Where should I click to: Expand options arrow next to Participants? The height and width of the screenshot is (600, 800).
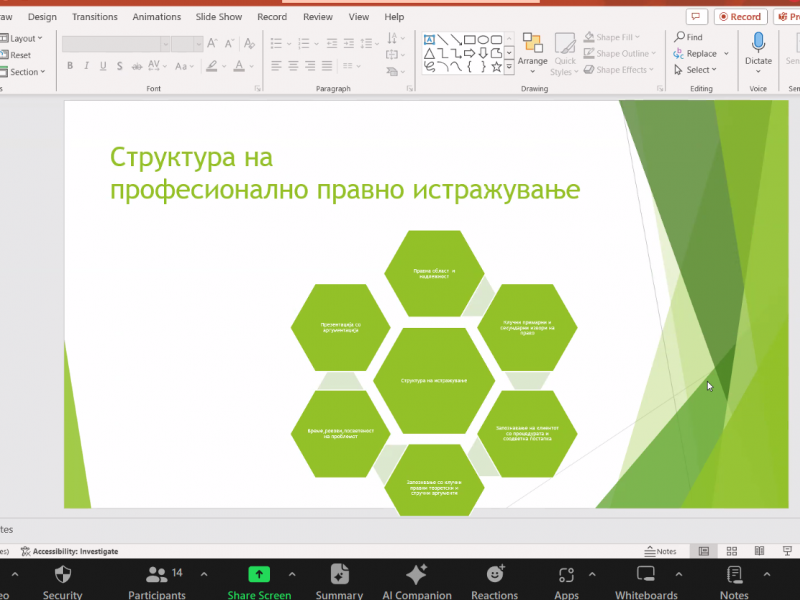coord(204,575)
